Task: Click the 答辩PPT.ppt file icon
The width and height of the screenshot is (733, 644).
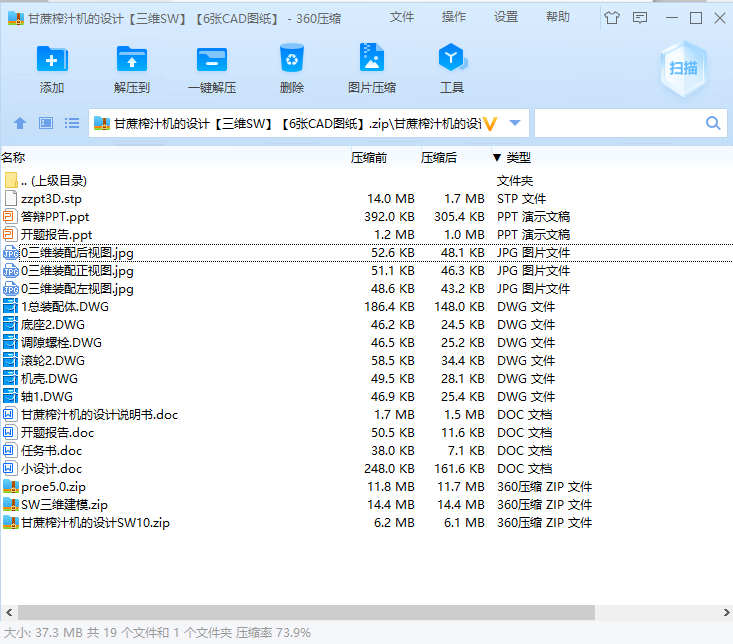Action: pyautogui.click(x=9, y=216)
